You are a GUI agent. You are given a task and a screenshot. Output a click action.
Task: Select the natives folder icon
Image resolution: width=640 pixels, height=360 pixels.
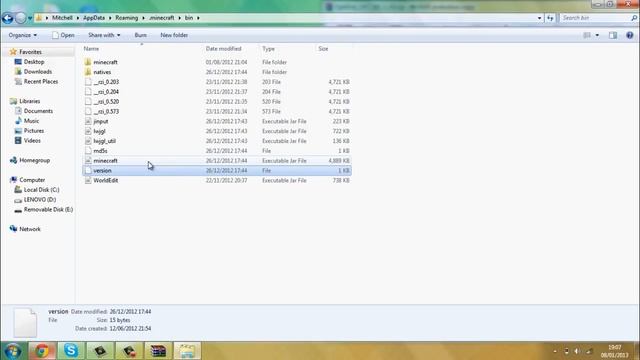point(88,72)
